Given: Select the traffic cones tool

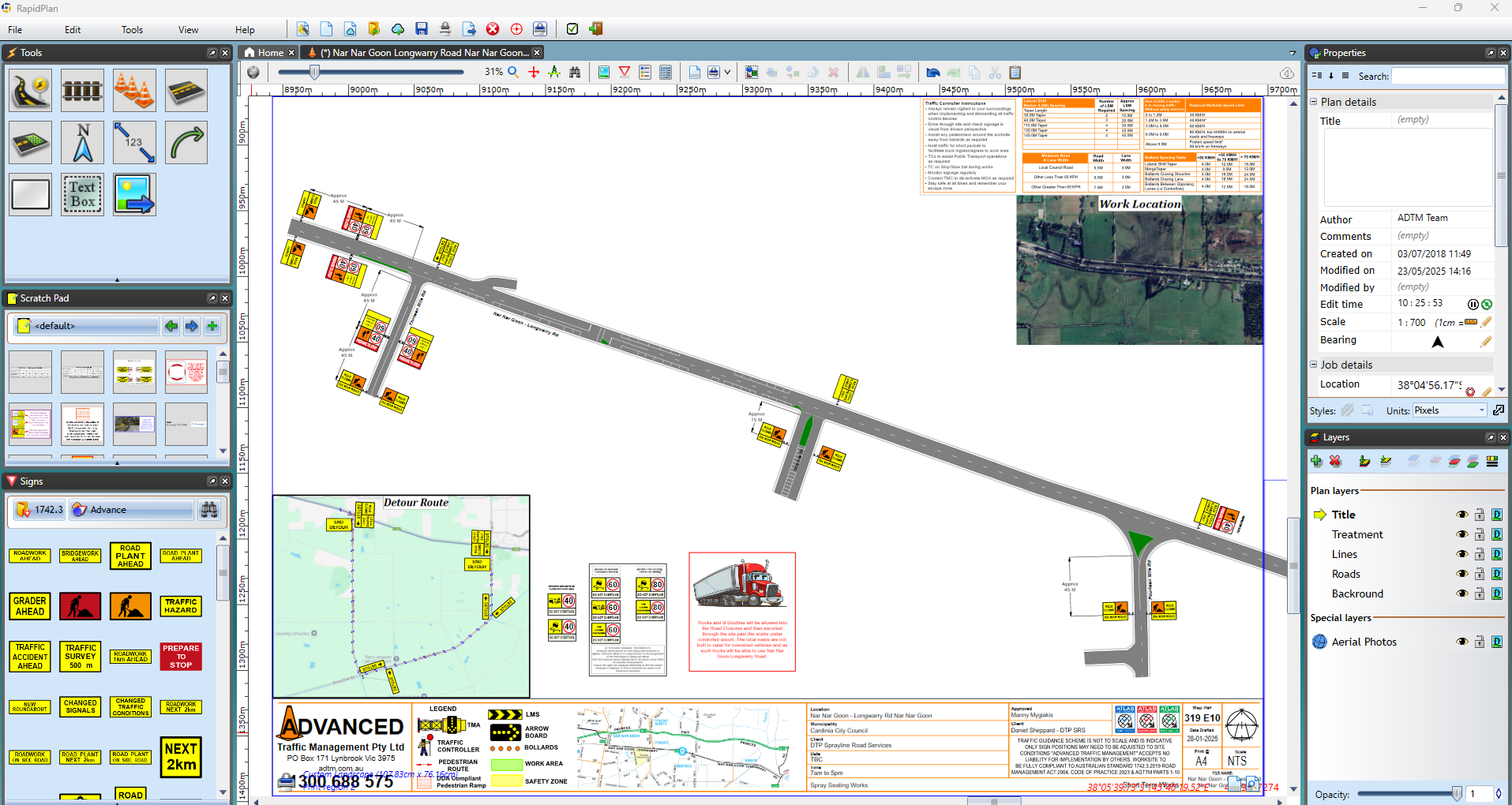Looking at the screenshot, I should click(x=134, y=90).
